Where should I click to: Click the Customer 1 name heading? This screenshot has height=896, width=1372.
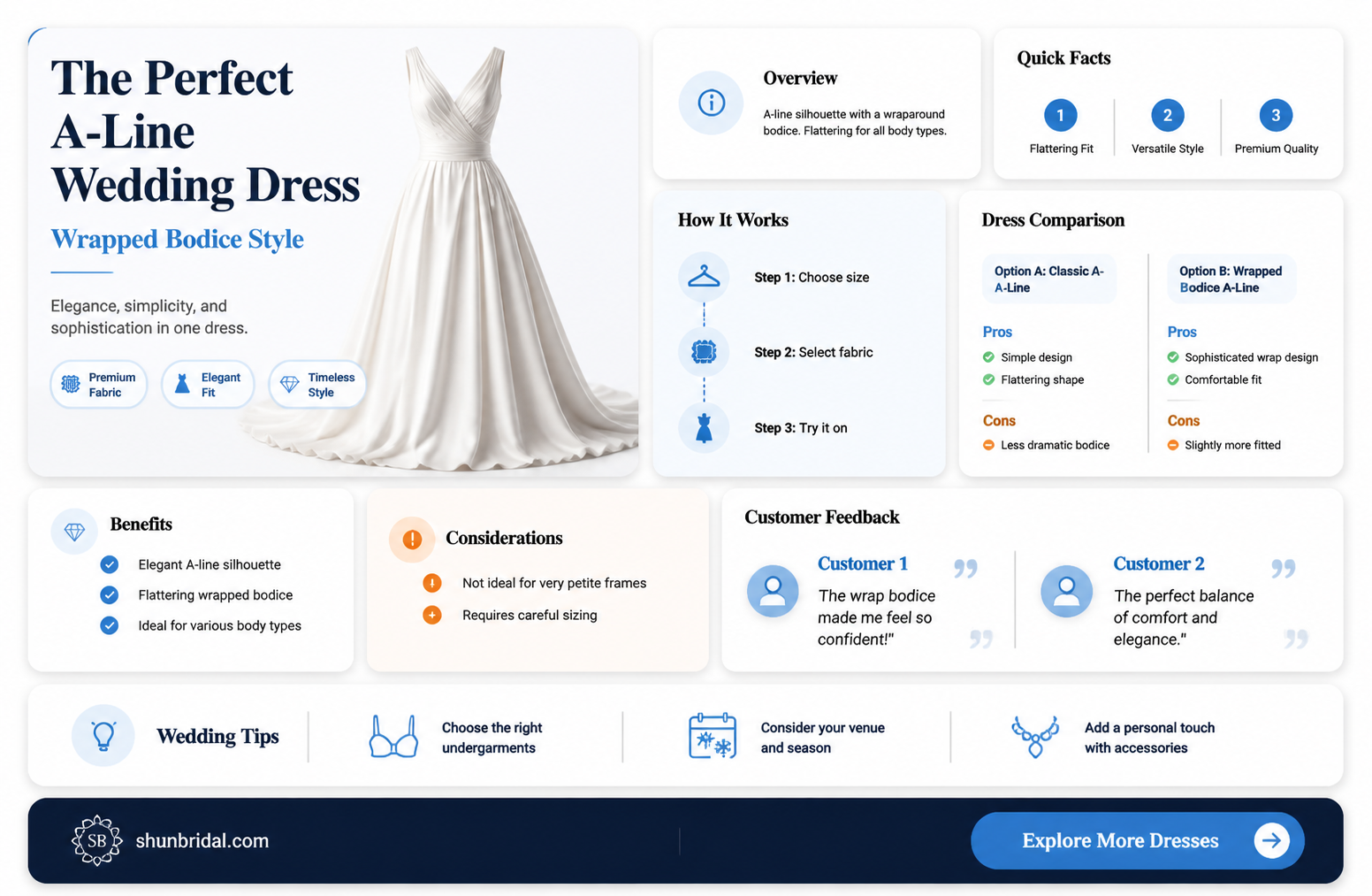click(863, 563)
